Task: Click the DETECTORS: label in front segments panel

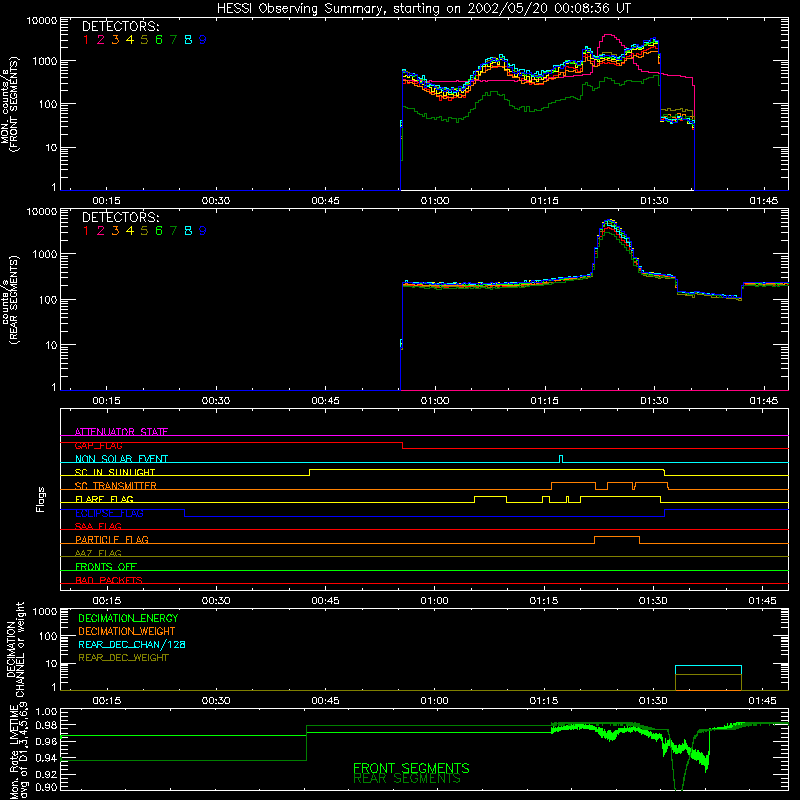Action: pos(120,26)
